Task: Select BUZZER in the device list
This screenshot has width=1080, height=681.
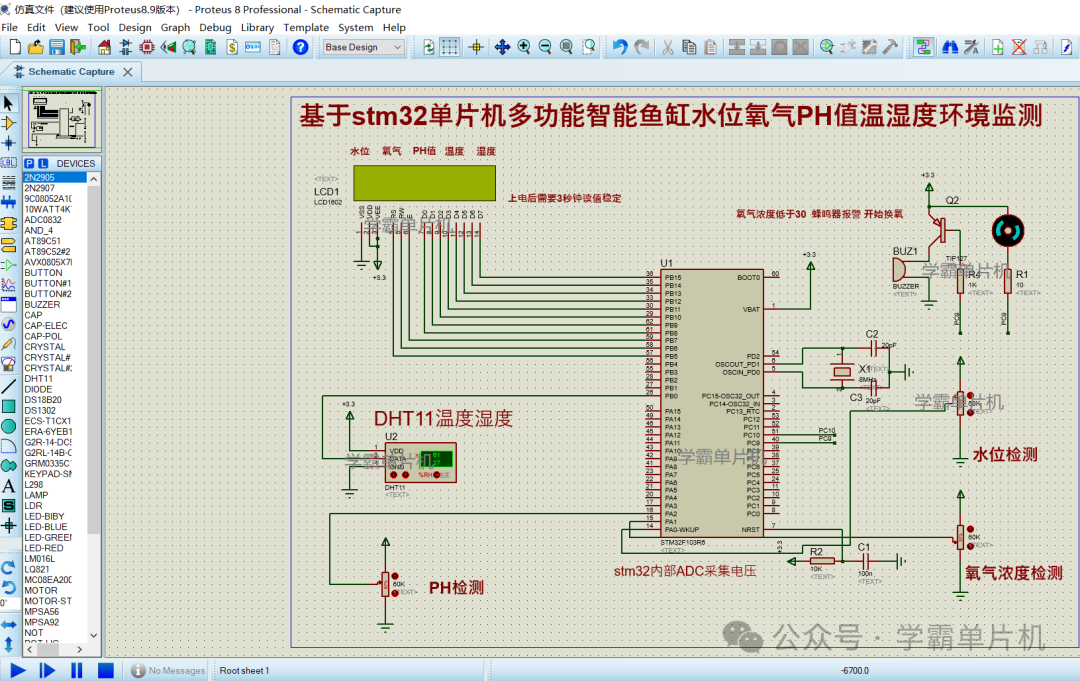Action: (43, 304)
